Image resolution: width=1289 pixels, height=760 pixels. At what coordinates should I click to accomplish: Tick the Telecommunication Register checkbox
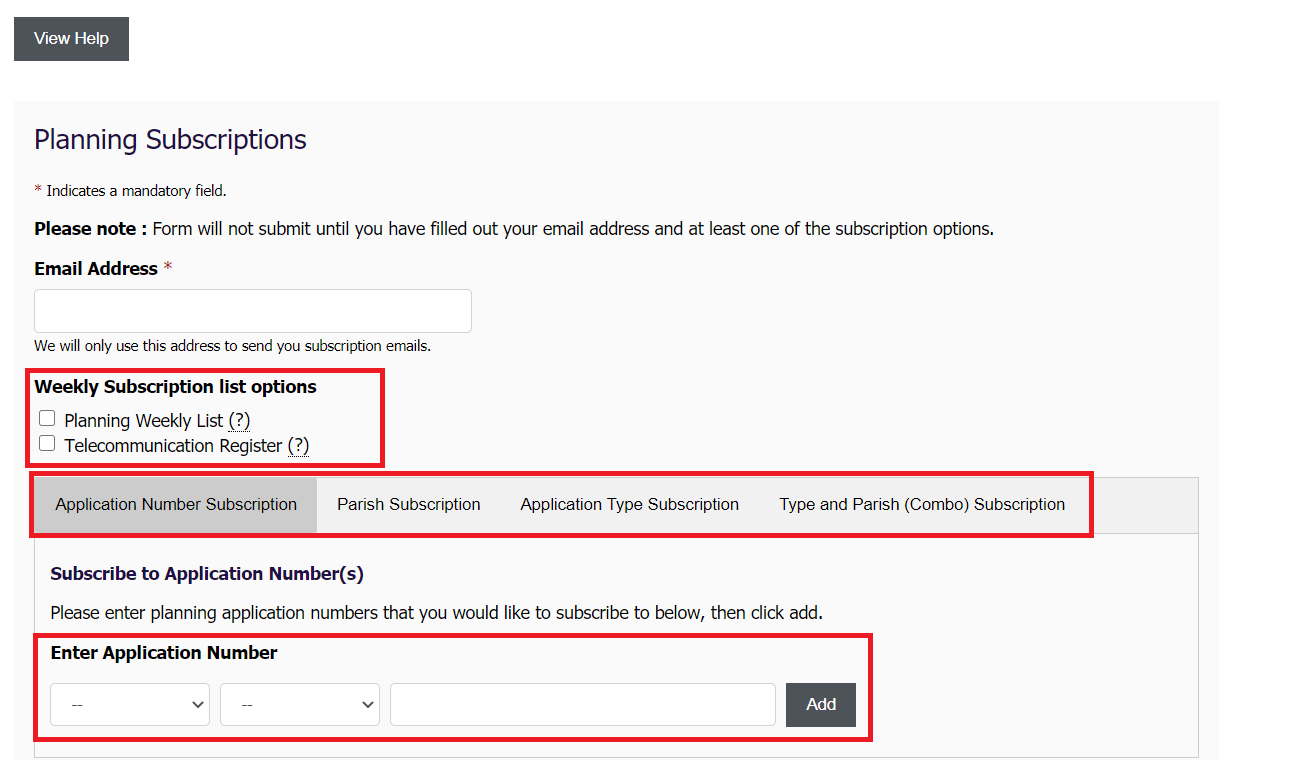(47, 444)
